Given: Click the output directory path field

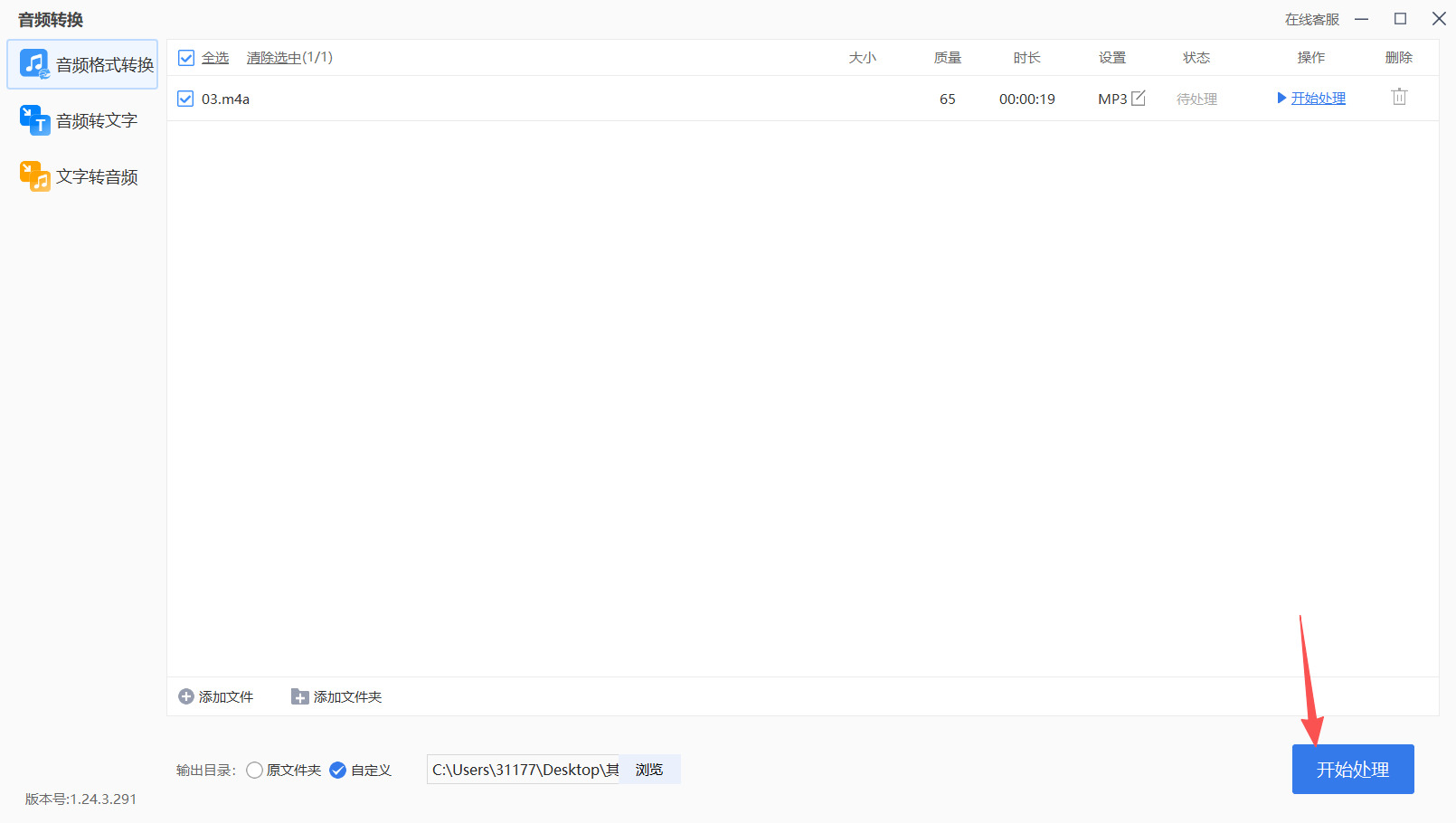Looking at the screenshot, I should [x=524, y=770].
